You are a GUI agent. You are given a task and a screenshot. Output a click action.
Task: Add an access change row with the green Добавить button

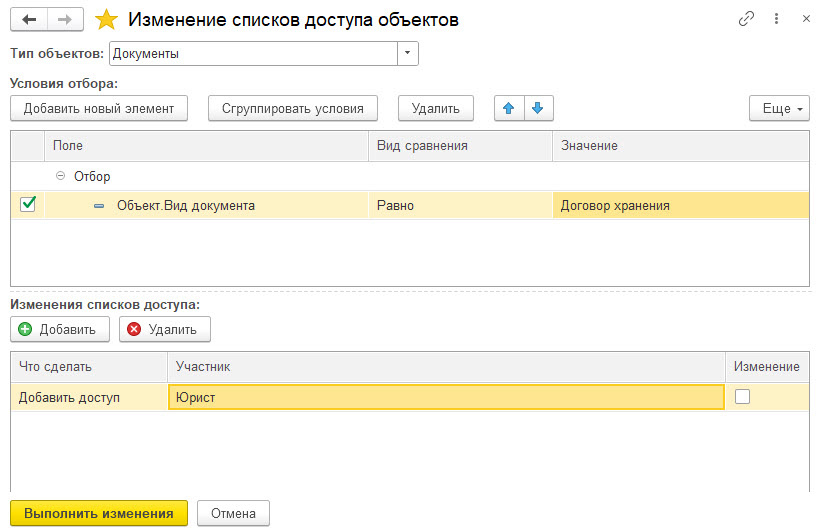click(x=60, y=329)
